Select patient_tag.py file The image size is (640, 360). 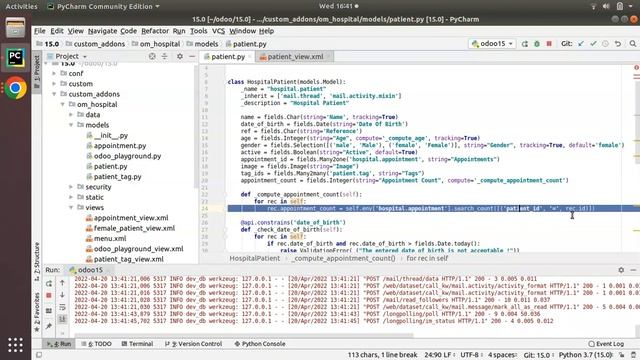[118, 177]
